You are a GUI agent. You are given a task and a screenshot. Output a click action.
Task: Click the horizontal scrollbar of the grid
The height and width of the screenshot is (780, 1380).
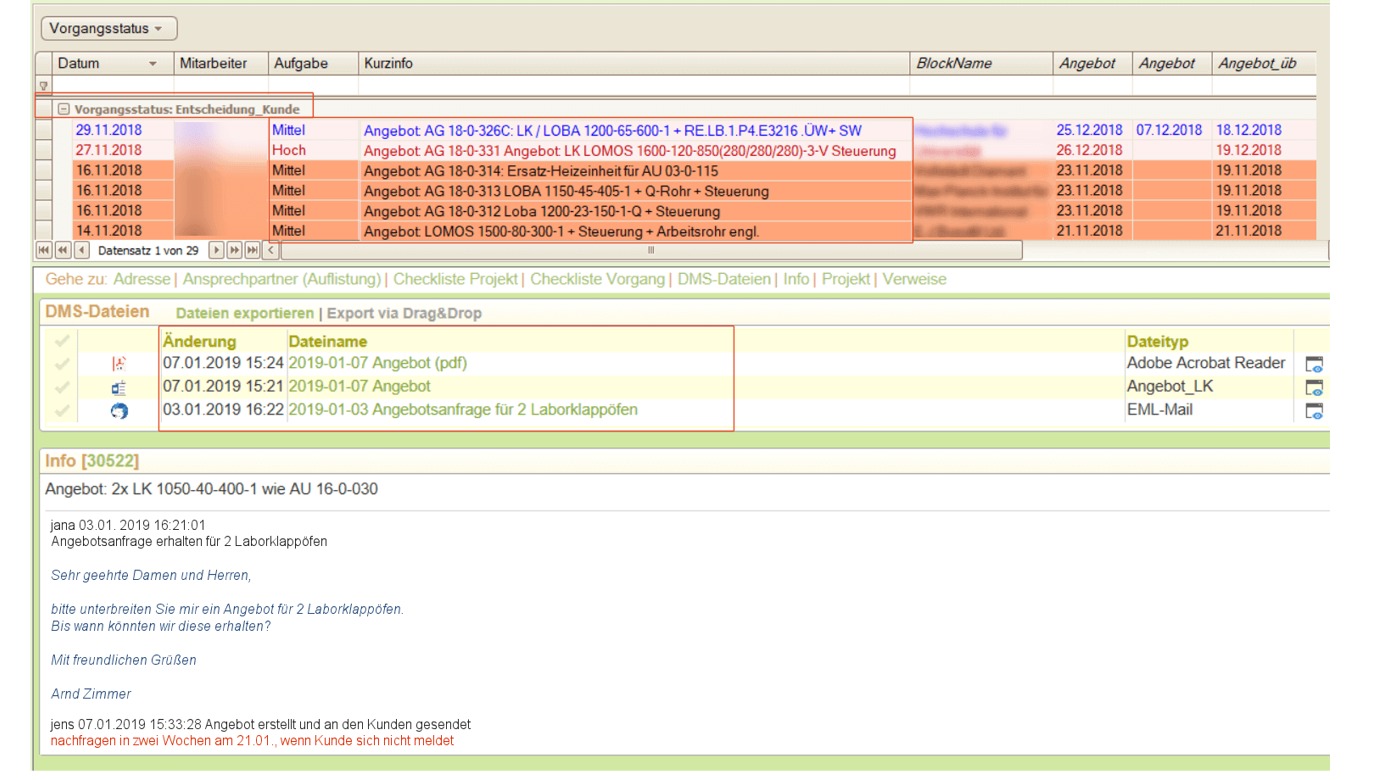(x=650, y=250)
